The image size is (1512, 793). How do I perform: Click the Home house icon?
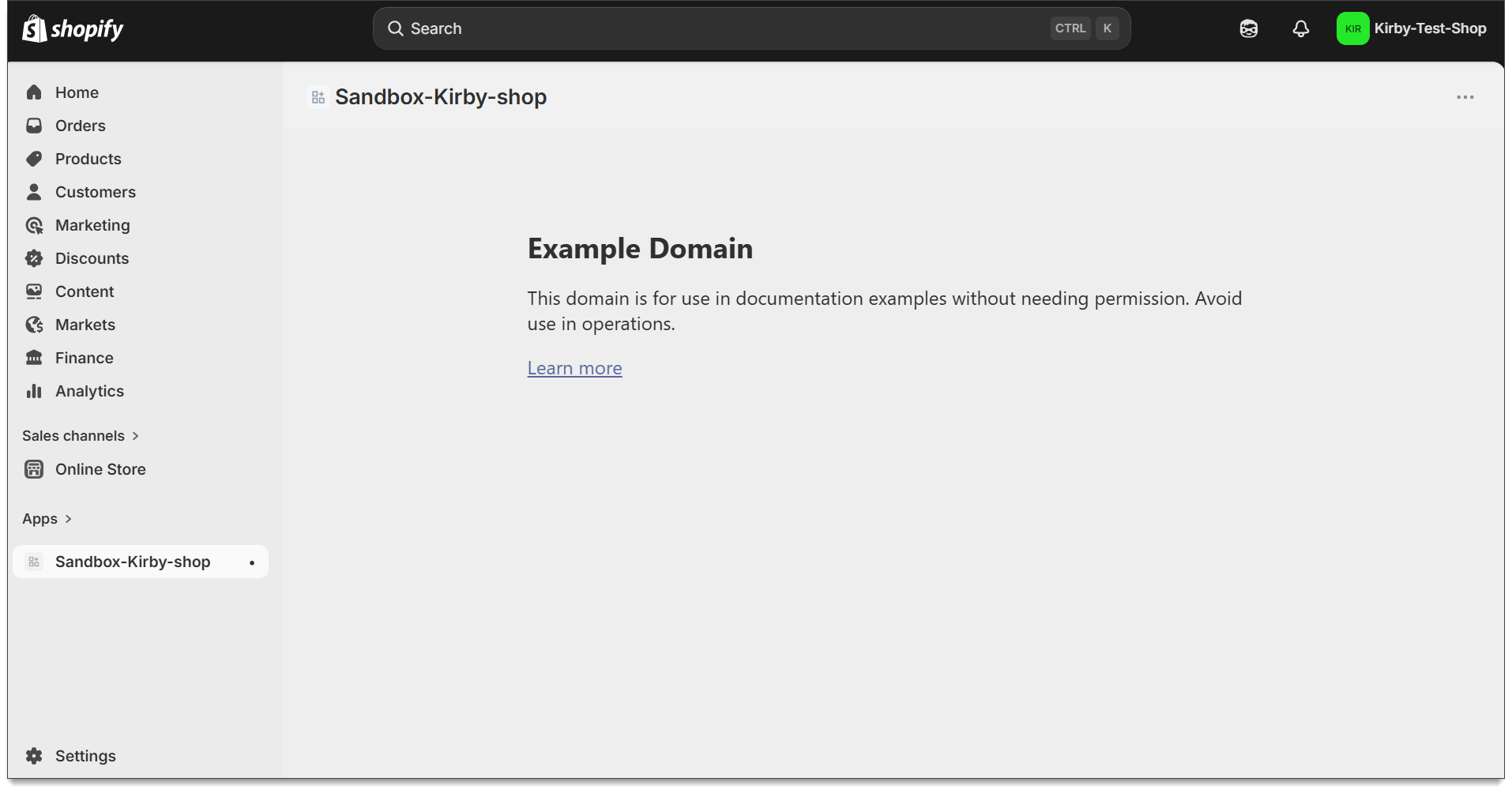(34, 92)
